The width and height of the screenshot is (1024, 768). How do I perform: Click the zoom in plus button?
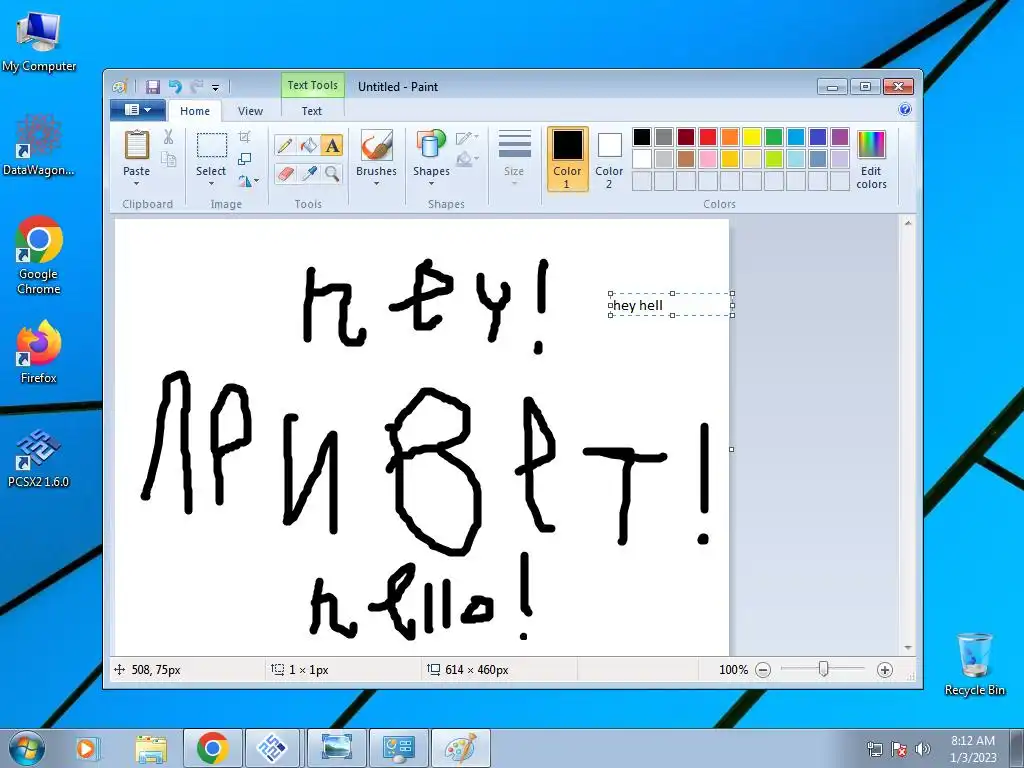click(x=884, y=670)
